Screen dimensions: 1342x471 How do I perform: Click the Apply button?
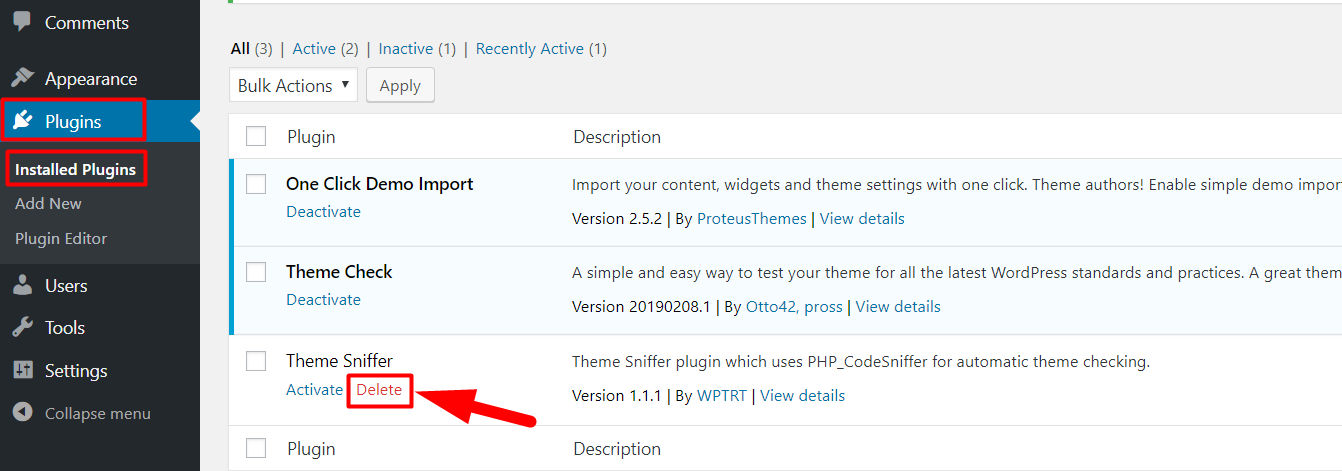pos(400,85)
